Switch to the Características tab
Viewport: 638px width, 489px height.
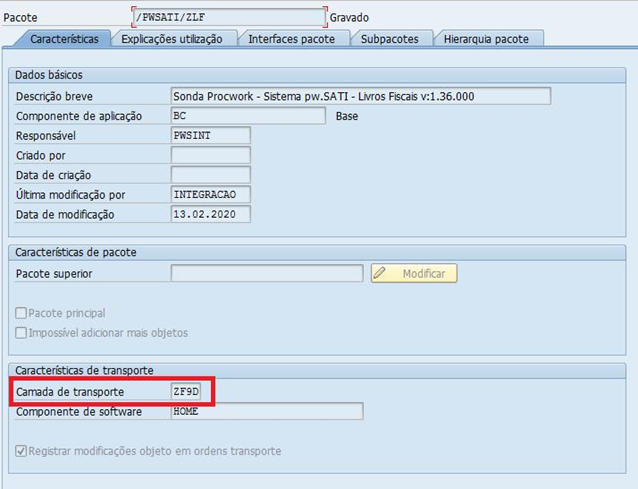click(x=64, y=39)
